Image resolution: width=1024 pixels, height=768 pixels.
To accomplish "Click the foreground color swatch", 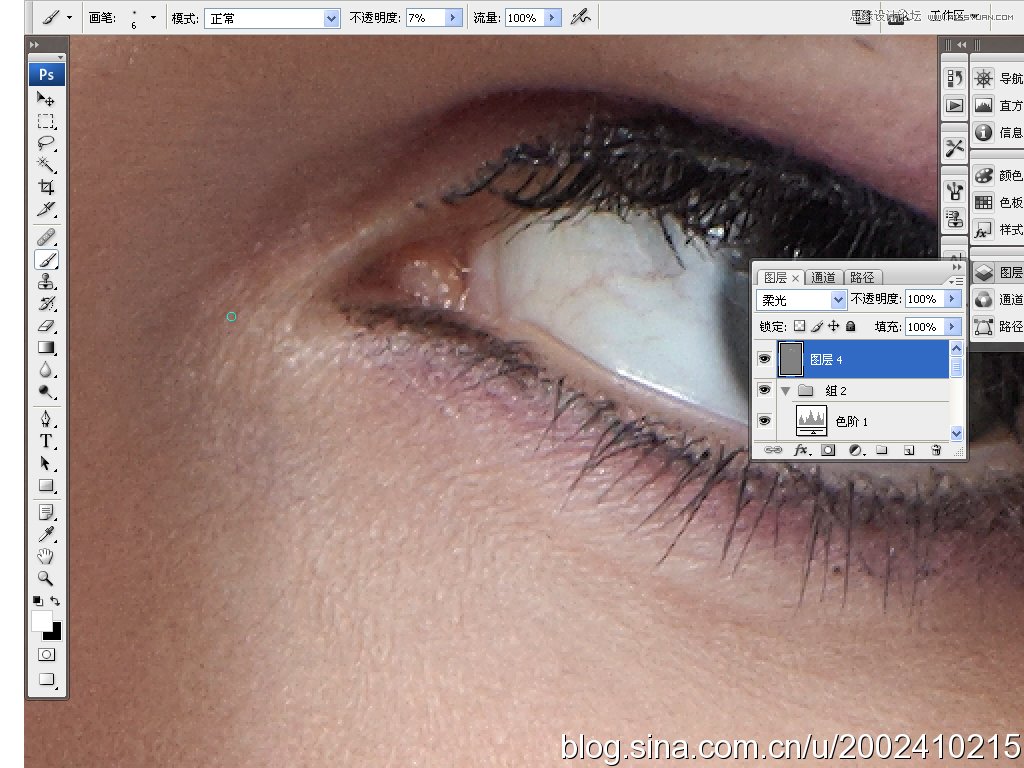I will pyautogui.click(x=40, y=620).
